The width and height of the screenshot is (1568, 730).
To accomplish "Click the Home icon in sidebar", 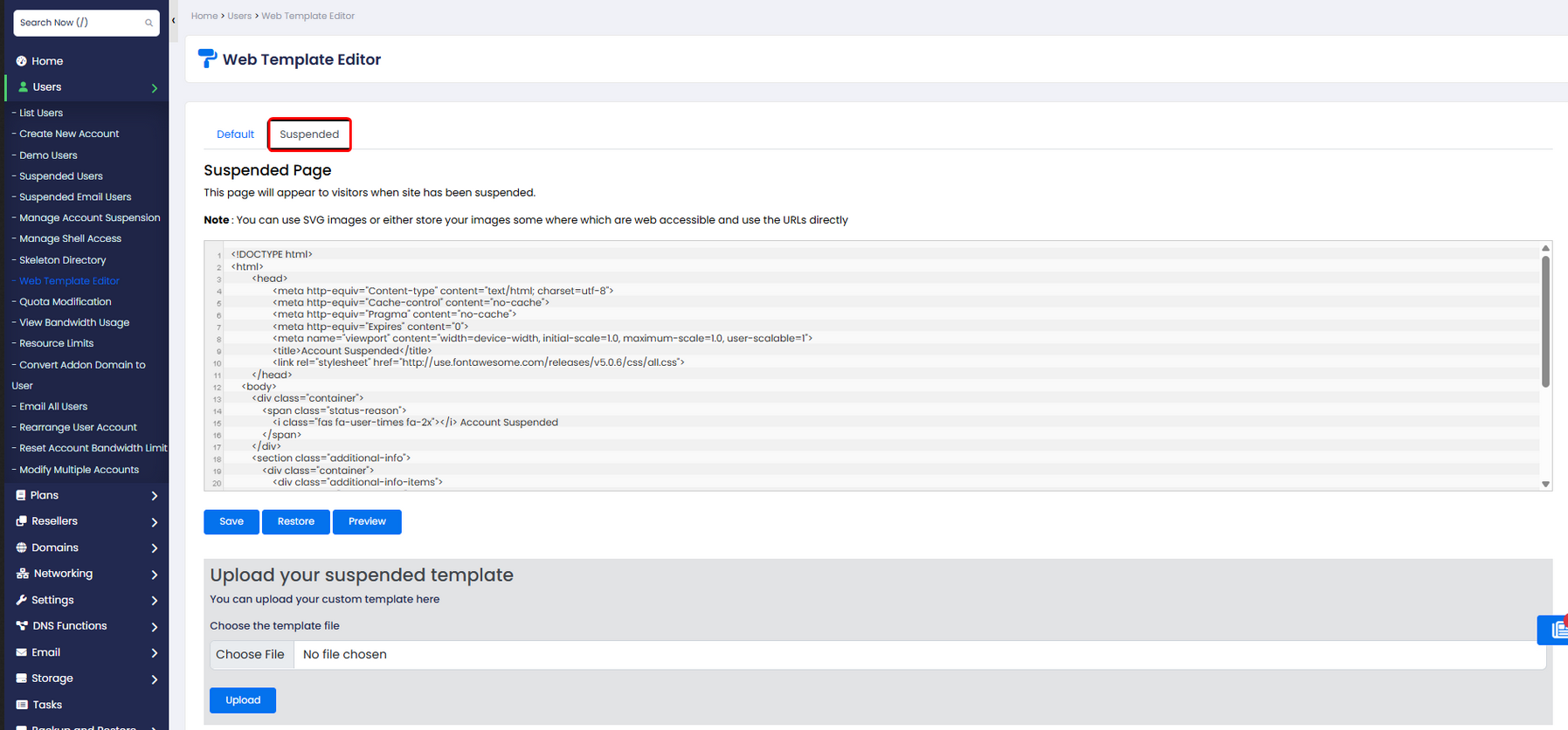I will (22, 61).
